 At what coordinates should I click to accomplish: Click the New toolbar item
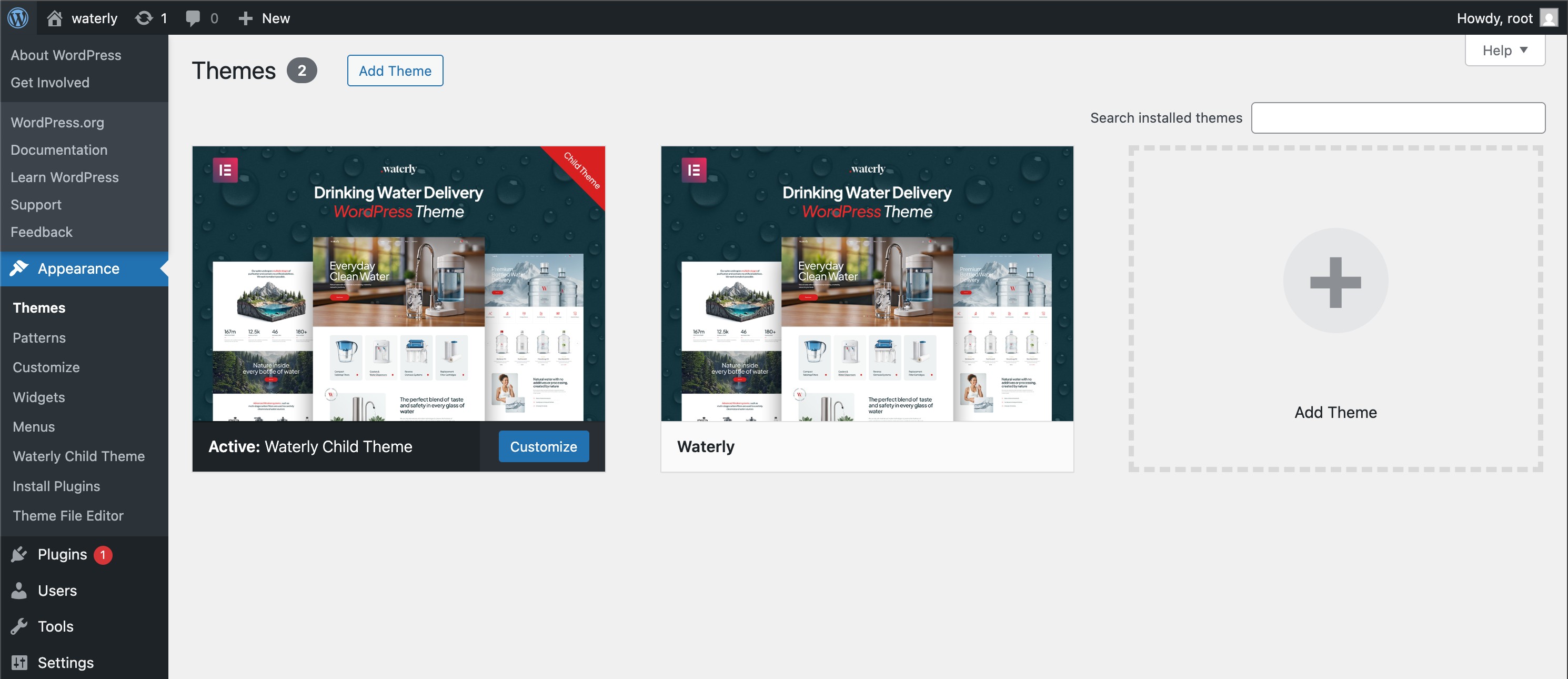point(276,18)
